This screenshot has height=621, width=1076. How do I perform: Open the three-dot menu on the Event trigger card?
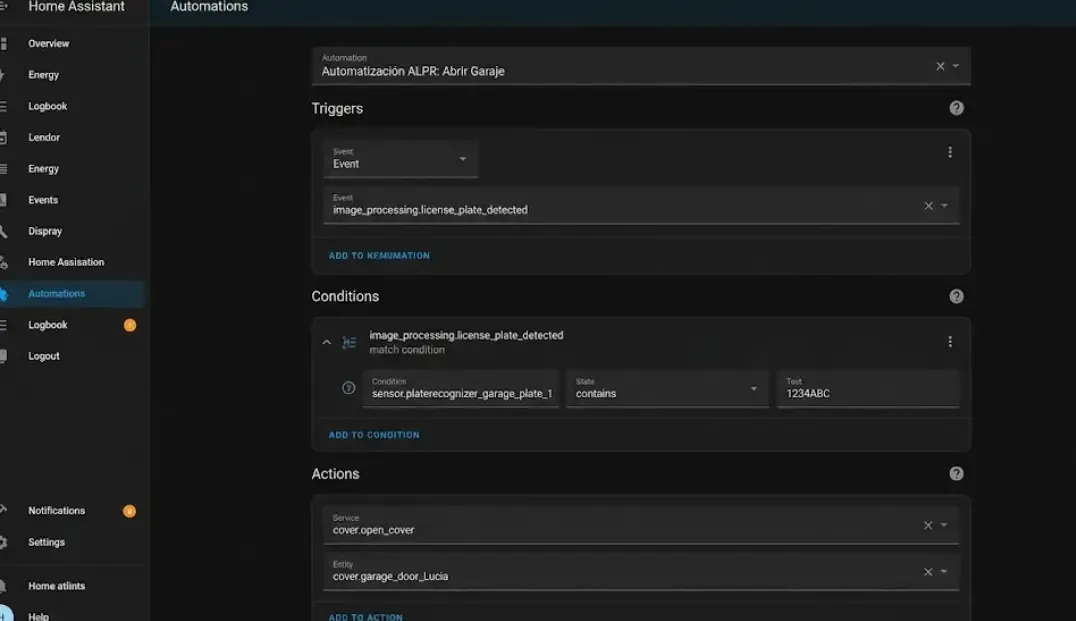(x=950, y=151)
